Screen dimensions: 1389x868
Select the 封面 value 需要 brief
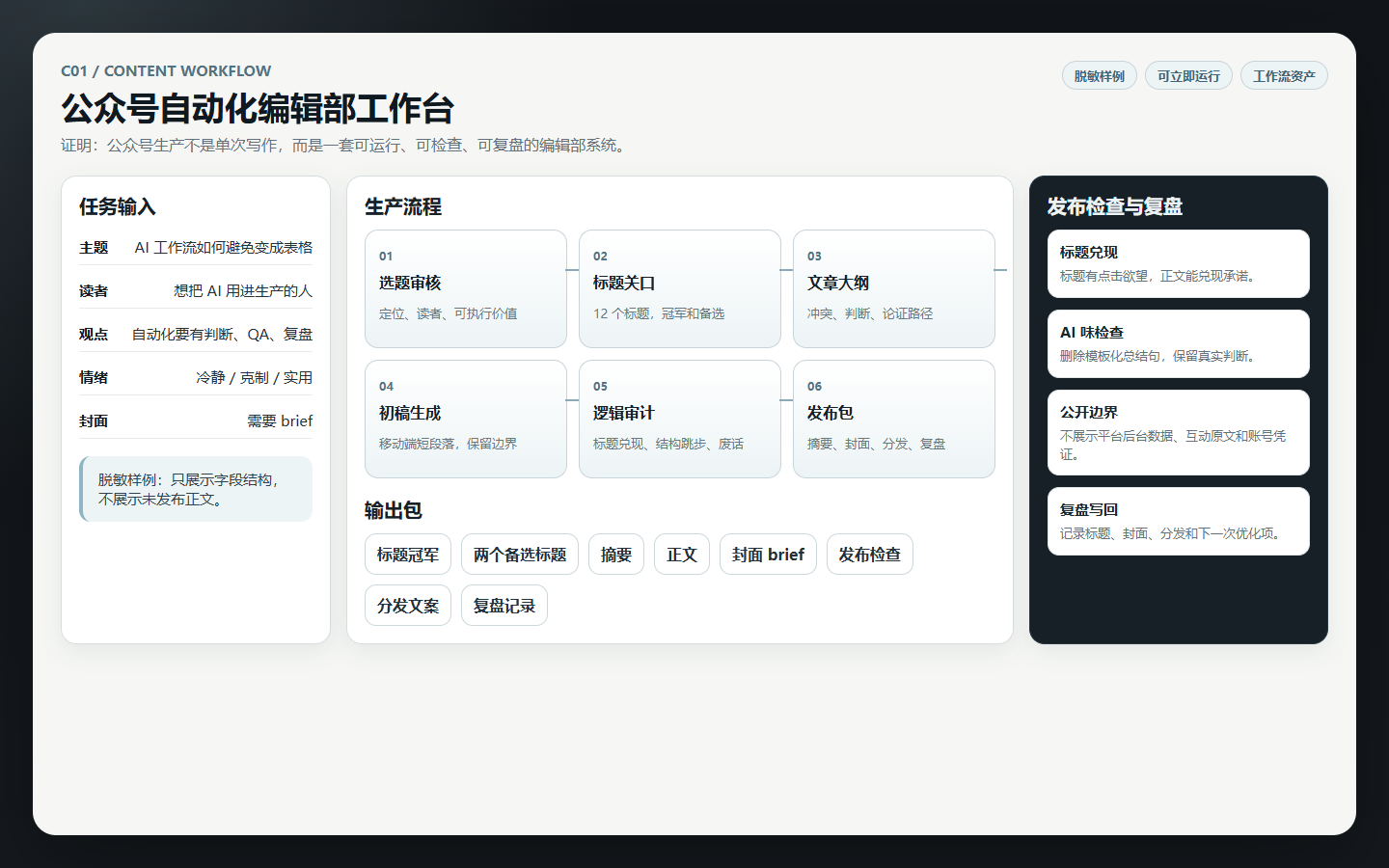[x=280, y=421]
